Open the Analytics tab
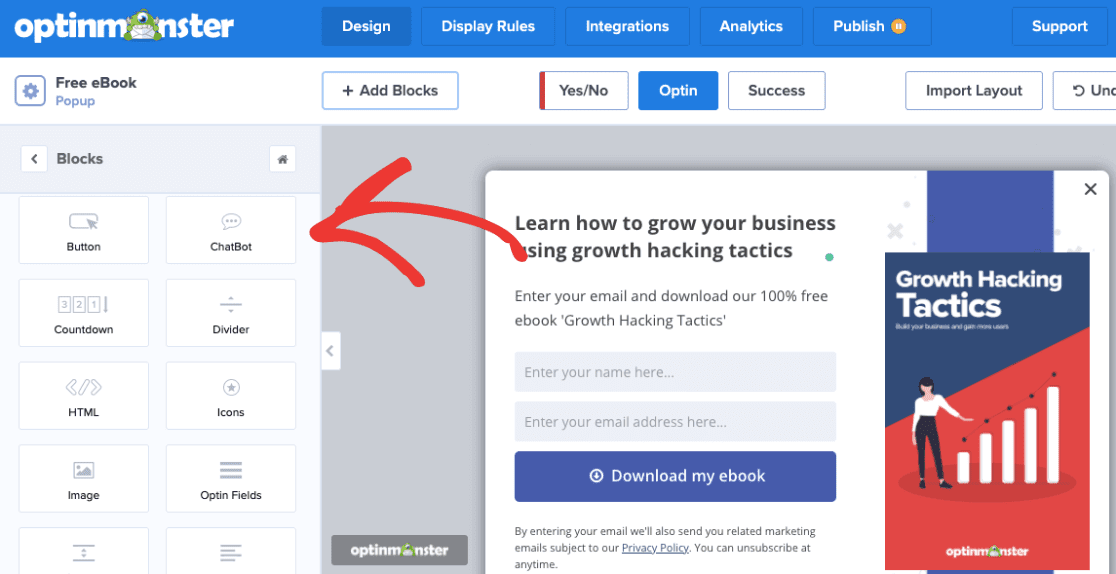 click(x=751, y=26)
